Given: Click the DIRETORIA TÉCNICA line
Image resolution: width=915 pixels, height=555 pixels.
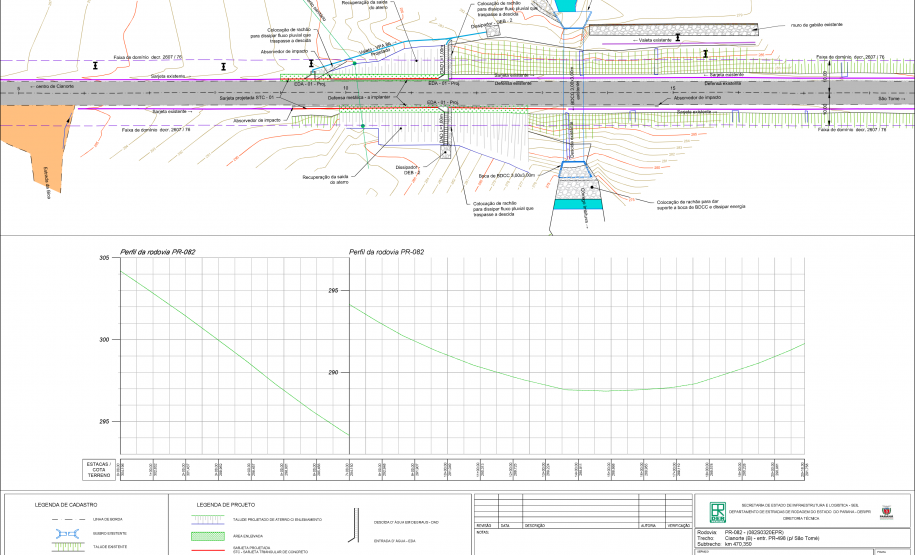Looking at the screenshot, I should (x=800, y=518).
